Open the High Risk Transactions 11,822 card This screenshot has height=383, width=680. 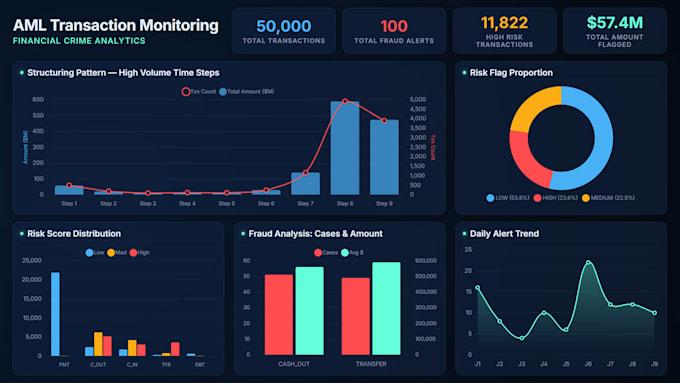[504, 31]
